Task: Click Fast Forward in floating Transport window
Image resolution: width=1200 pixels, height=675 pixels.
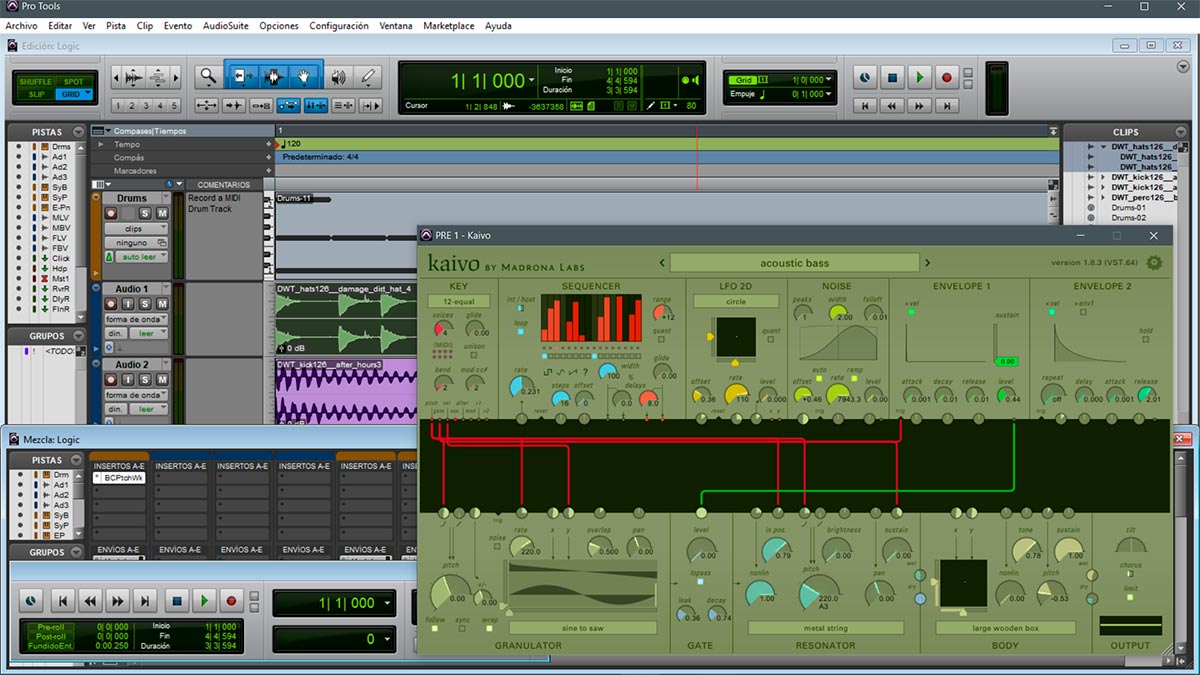Action: click(x=118, y=601)
